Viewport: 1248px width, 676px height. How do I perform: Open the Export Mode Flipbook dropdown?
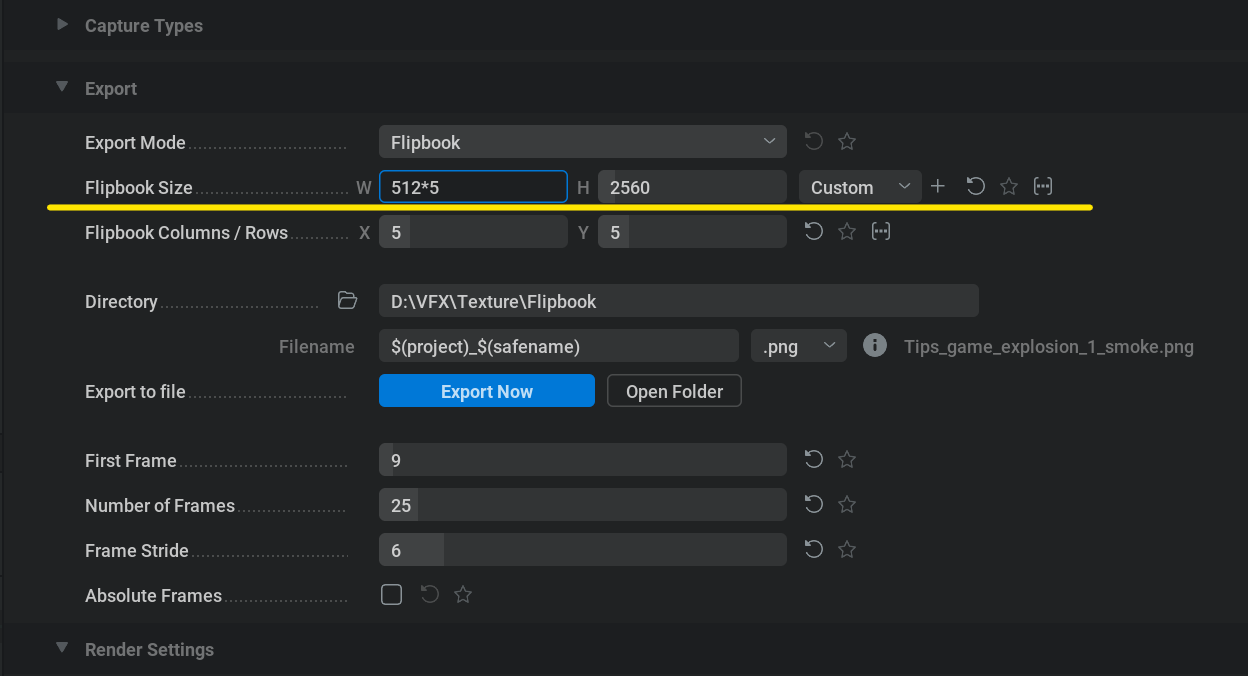tap(582, 142)
